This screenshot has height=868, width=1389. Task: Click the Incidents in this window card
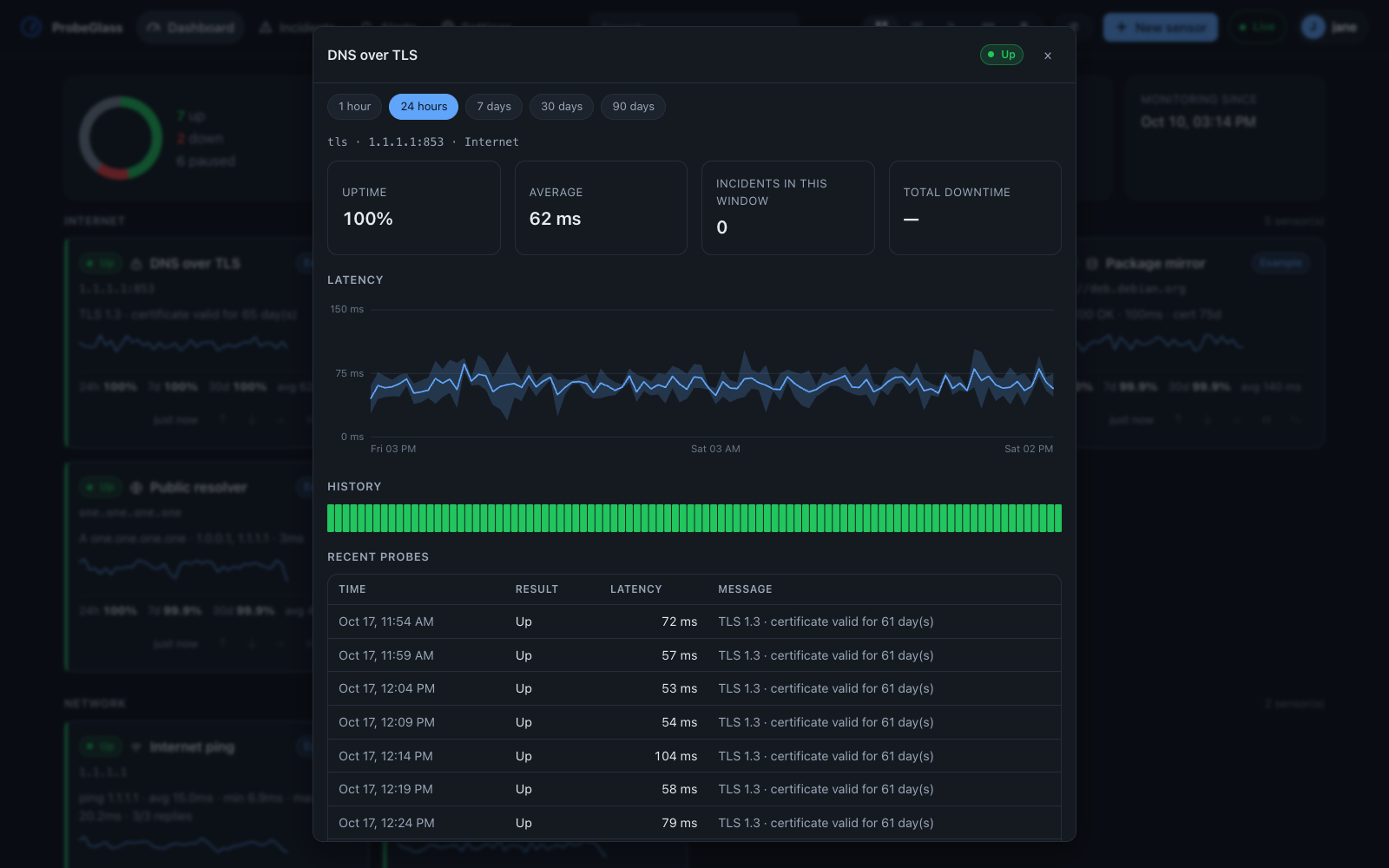(787, 207)
